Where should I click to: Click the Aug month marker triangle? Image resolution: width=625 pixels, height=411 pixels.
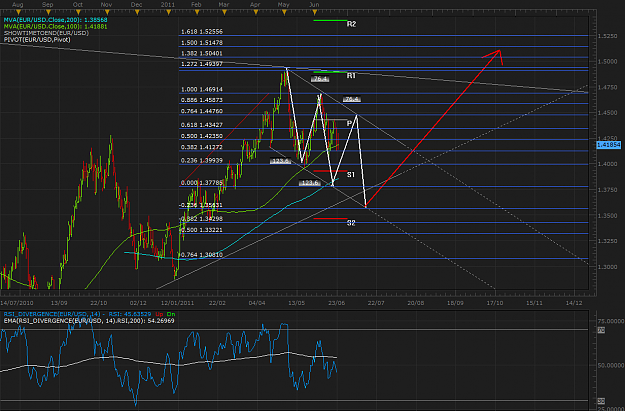pos(18,13)
